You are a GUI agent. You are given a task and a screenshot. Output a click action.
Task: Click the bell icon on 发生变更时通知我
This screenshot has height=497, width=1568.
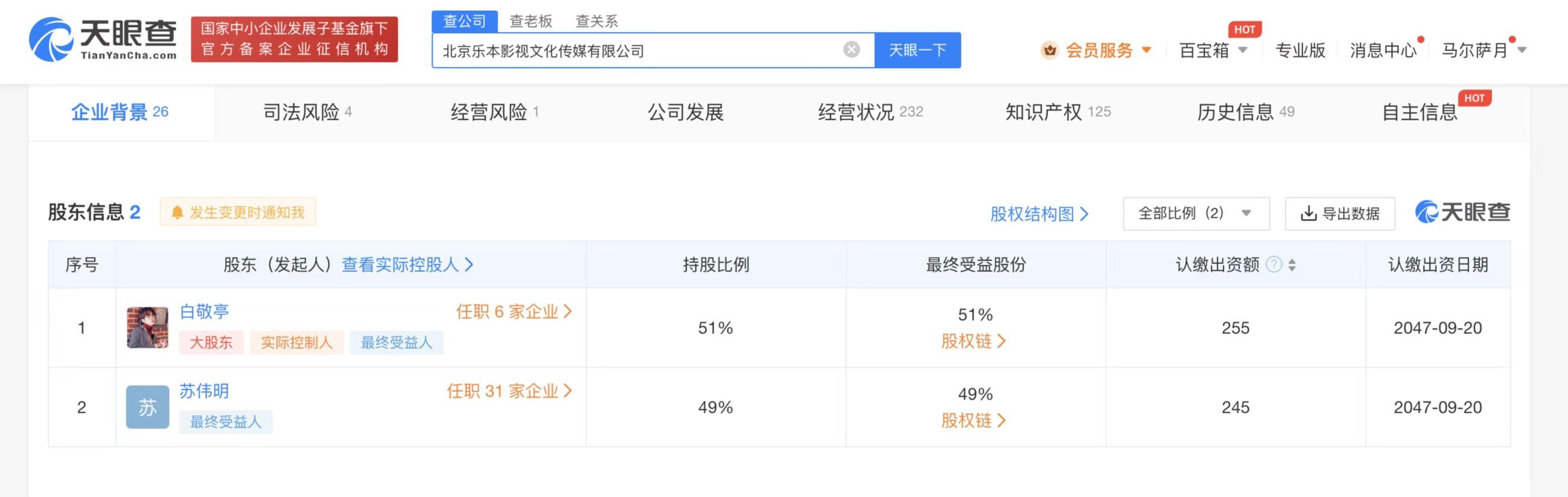point(177,211)
